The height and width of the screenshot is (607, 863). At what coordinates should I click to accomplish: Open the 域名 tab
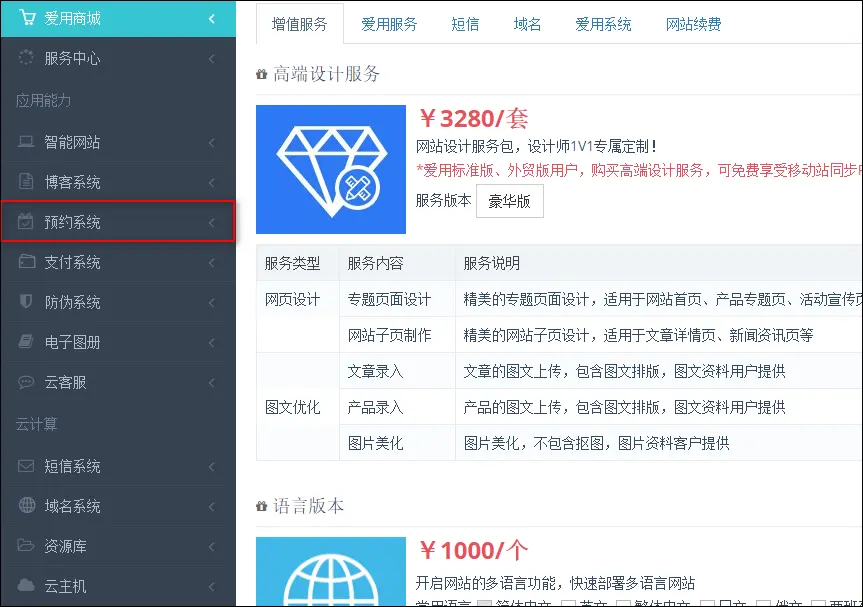pos(527,24)
